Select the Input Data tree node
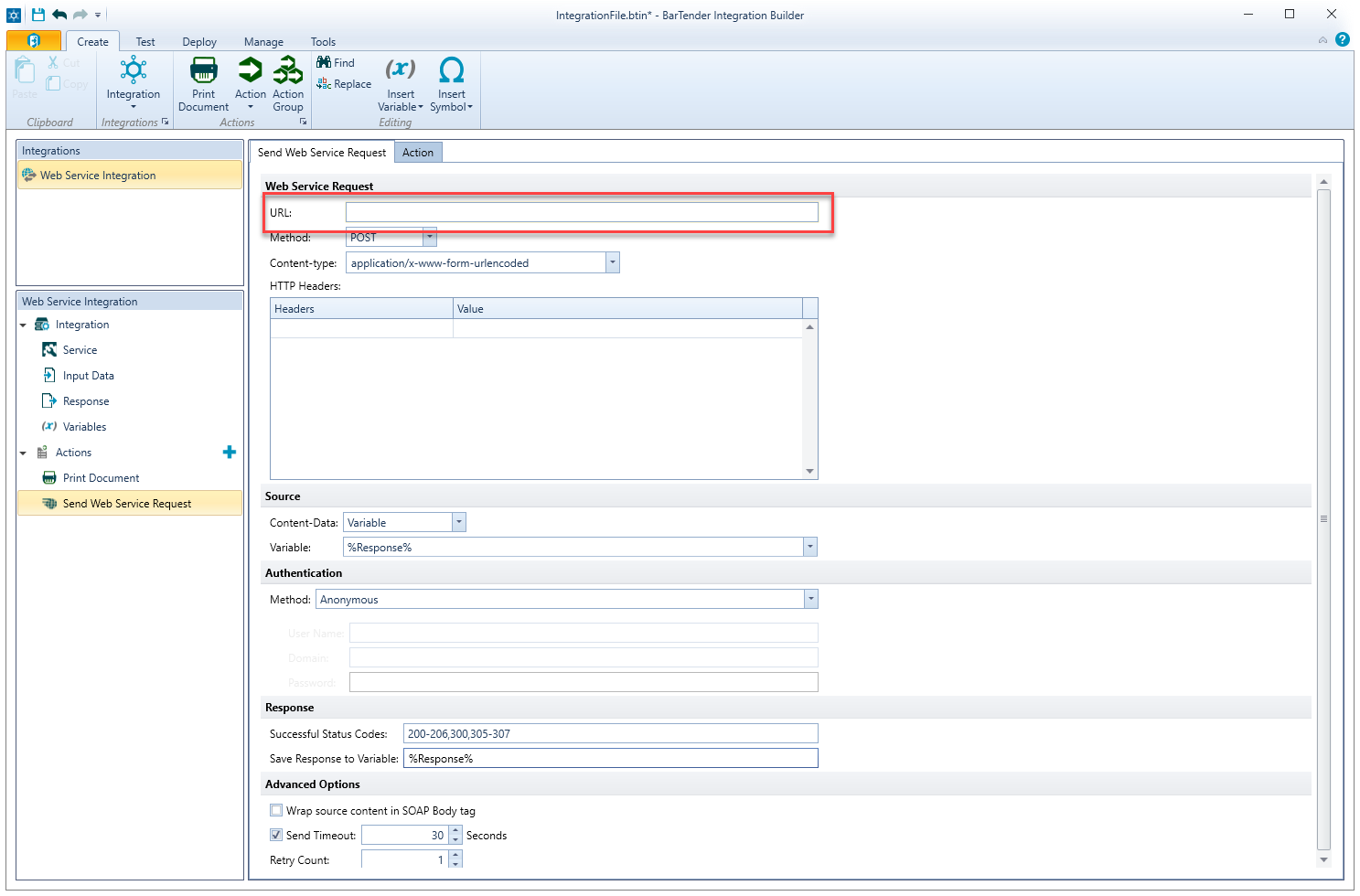 [x=88, y=376]
